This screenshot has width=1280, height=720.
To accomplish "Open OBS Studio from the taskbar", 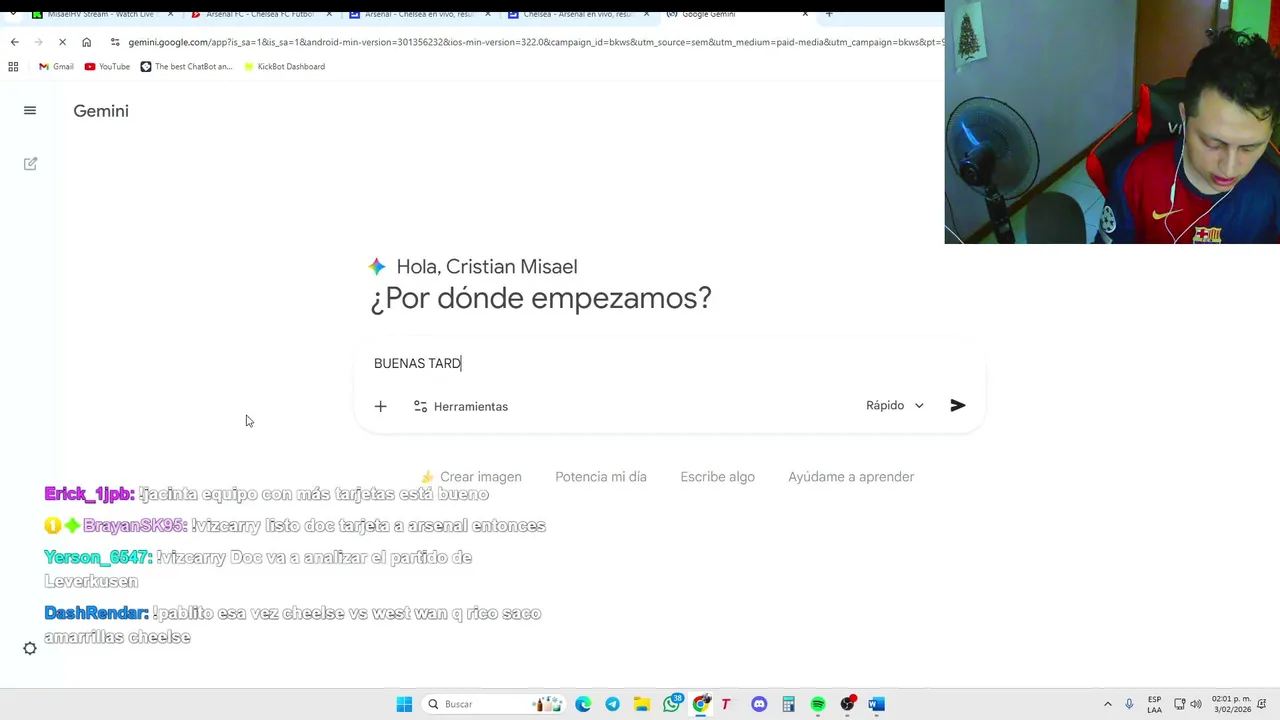I will point(848,704).
